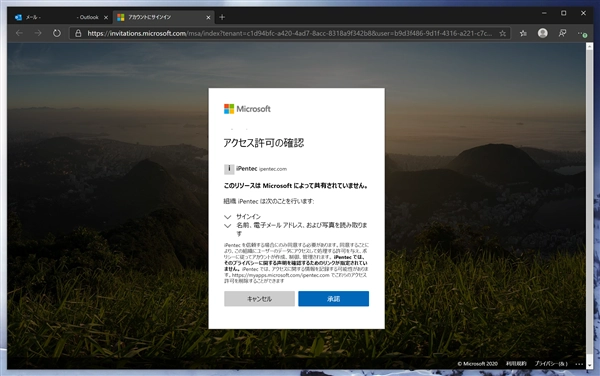Click the page vertical scrollbar

[x=589, y=206]
